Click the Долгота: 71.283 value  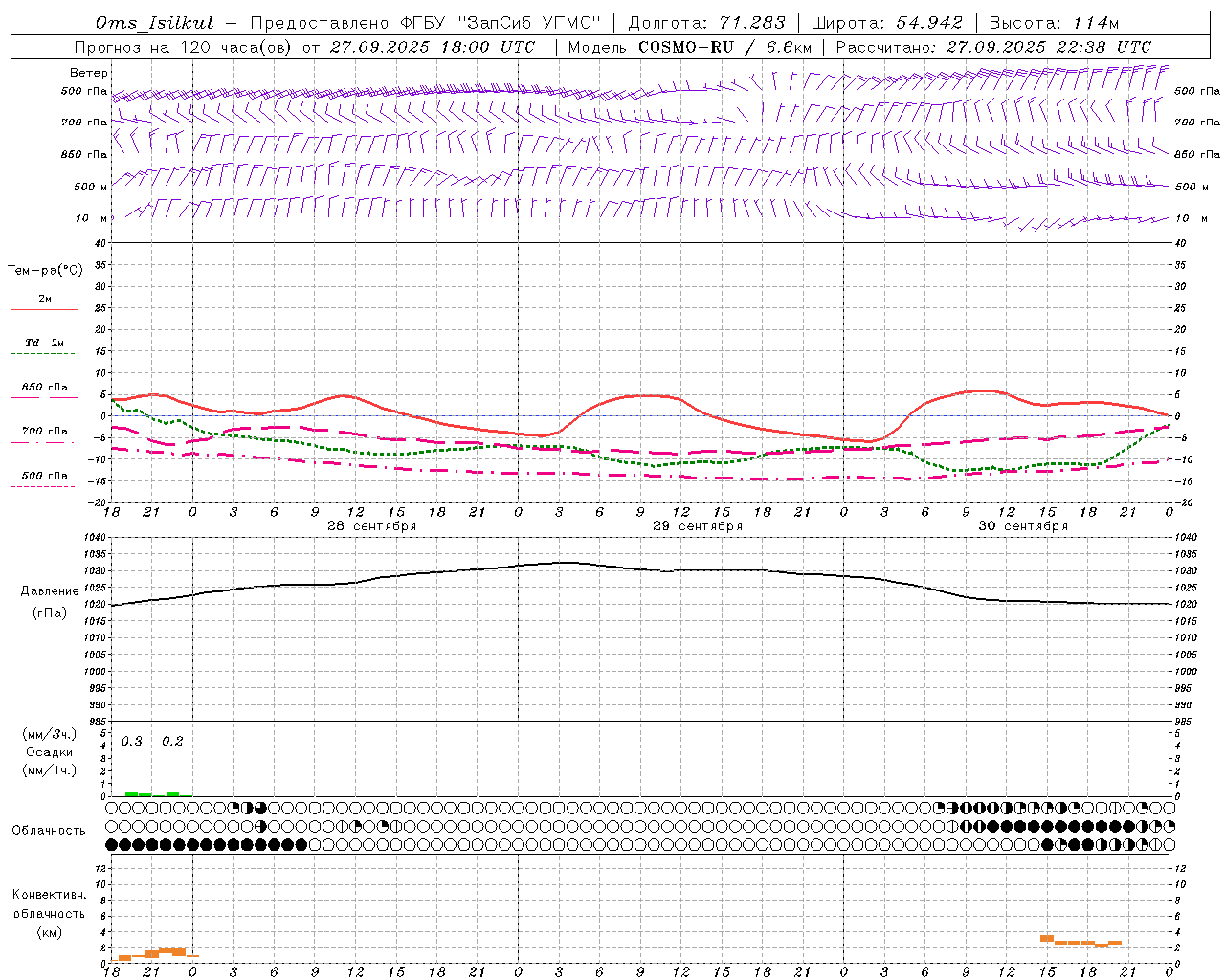[706, 23]
